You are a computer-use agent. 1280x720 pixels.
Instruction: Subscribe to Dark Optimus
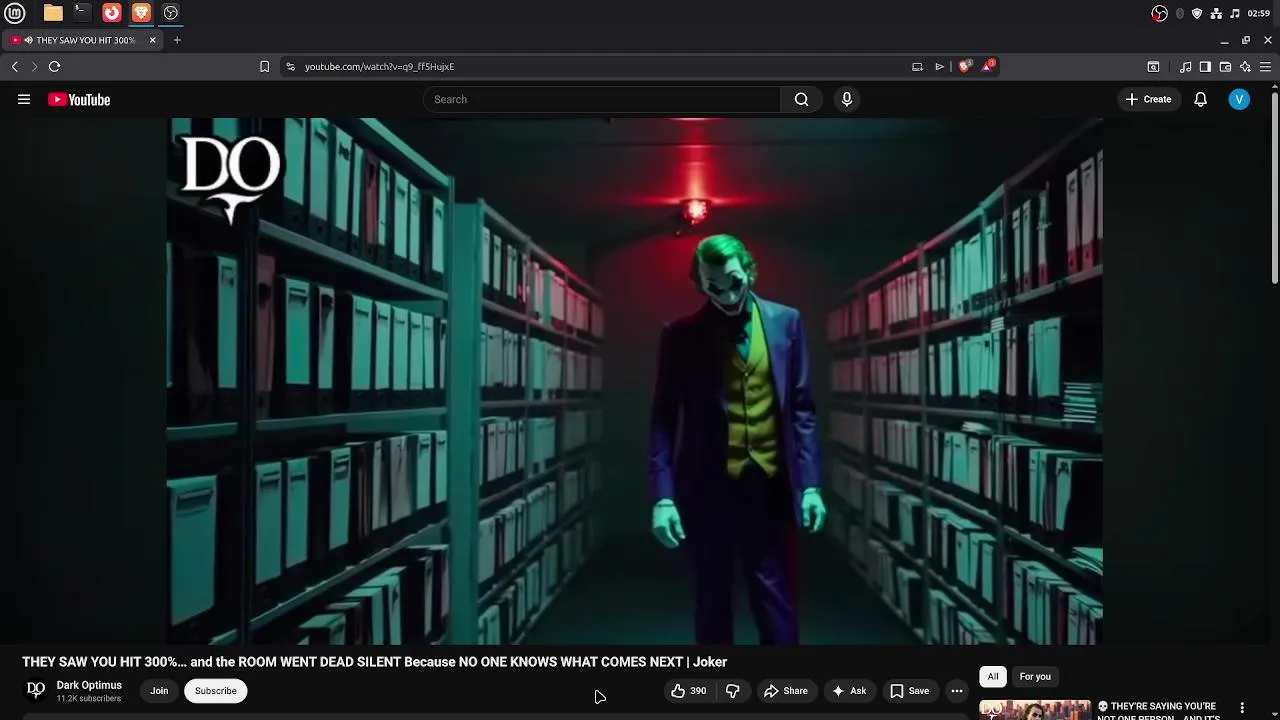coord(216,691)
